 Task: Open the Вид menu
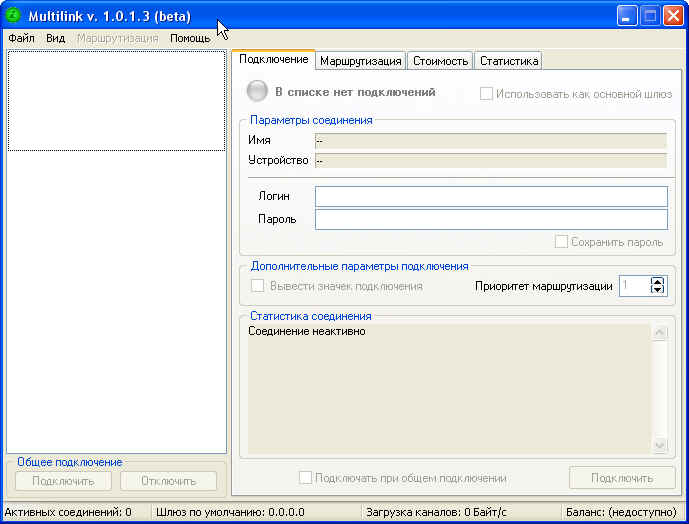55,38
